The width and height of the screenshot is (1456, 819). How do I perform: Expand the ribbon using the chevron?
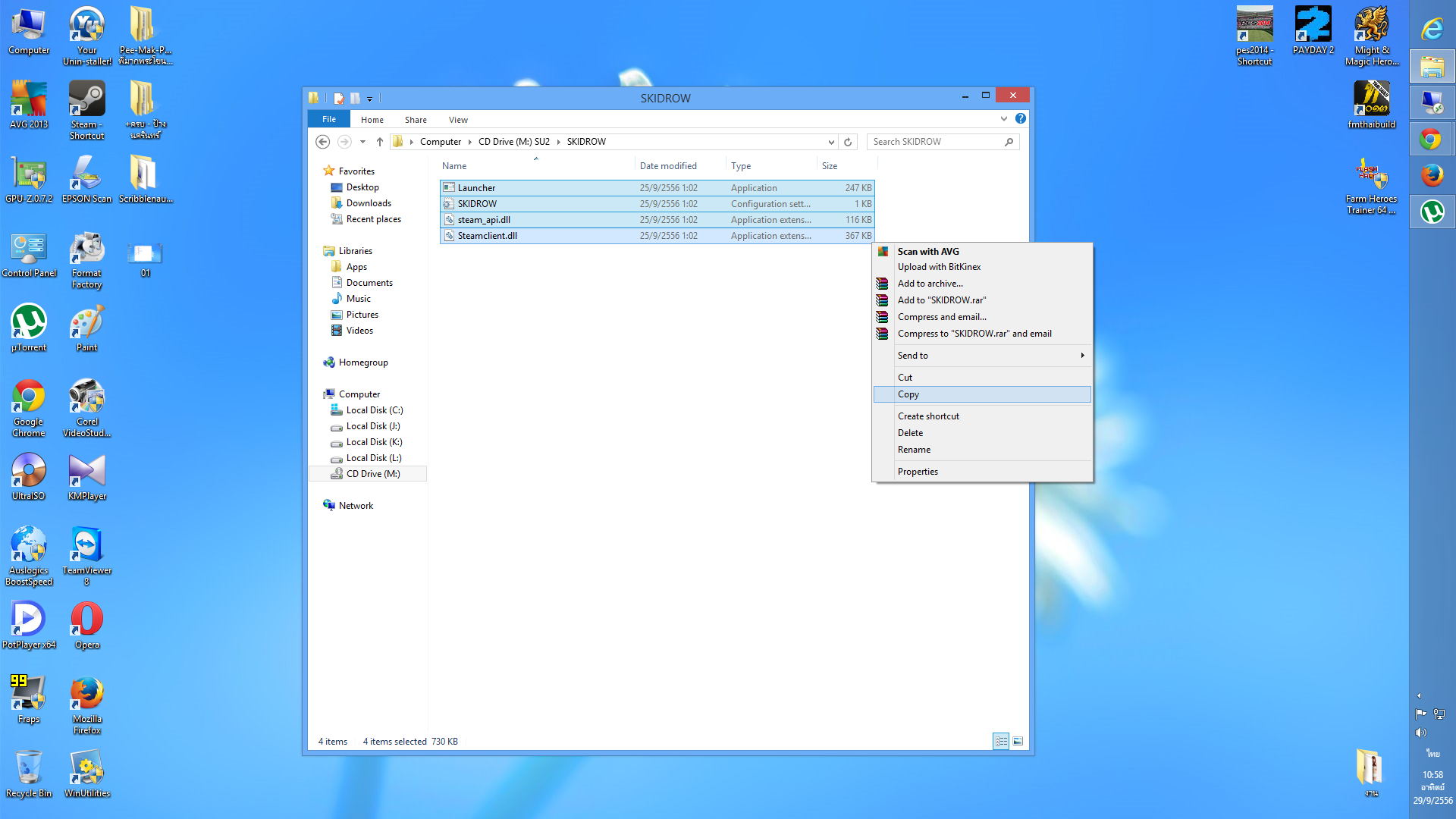(x=1004, y=119)
